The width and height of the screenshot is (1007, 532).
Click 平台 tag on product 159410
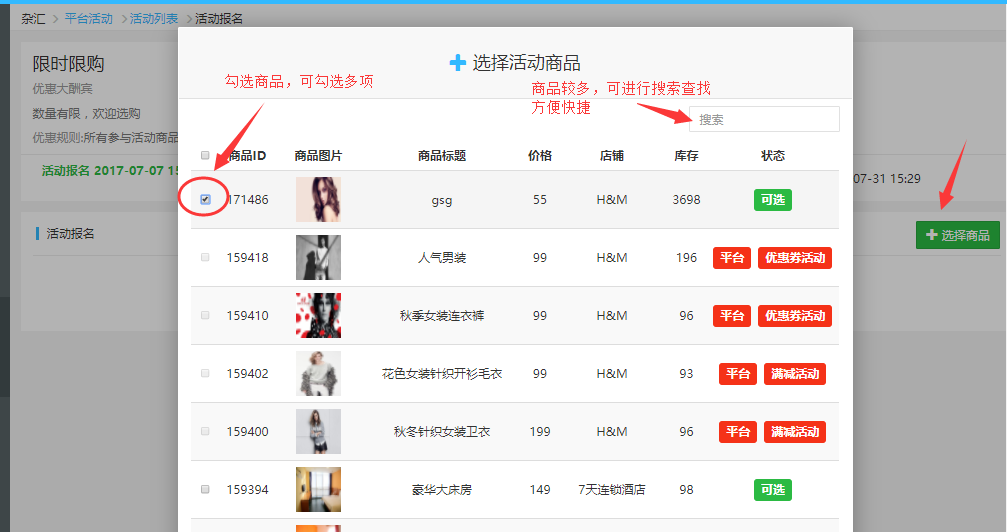pos(732,316)
